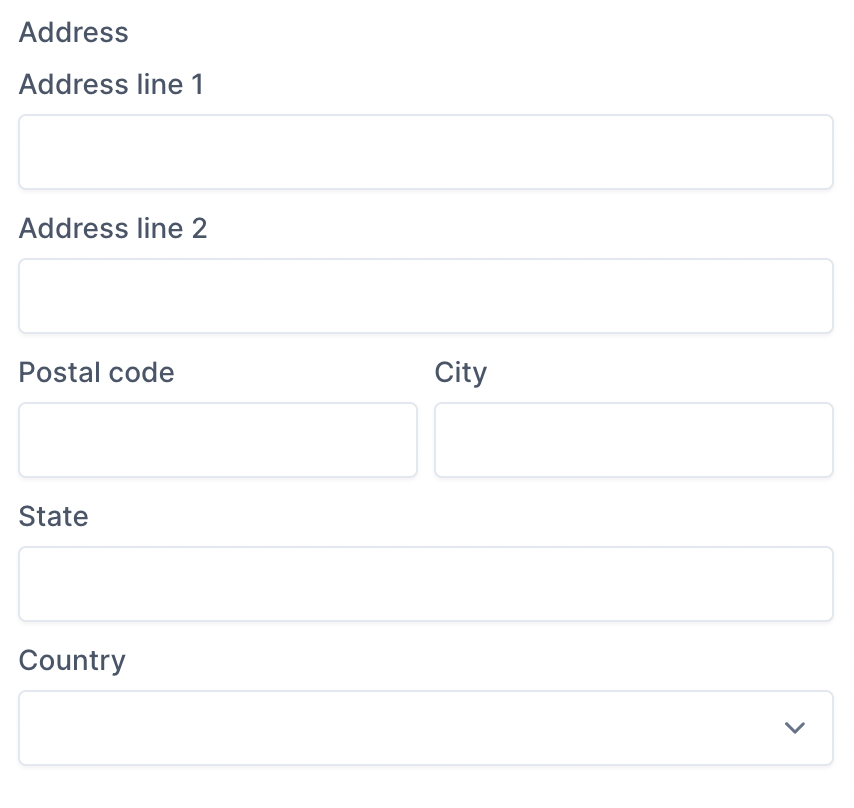The width and height of the screenshot is (854, 808).
Task: Click the Address line 1 input field
Action: [426, 152]
